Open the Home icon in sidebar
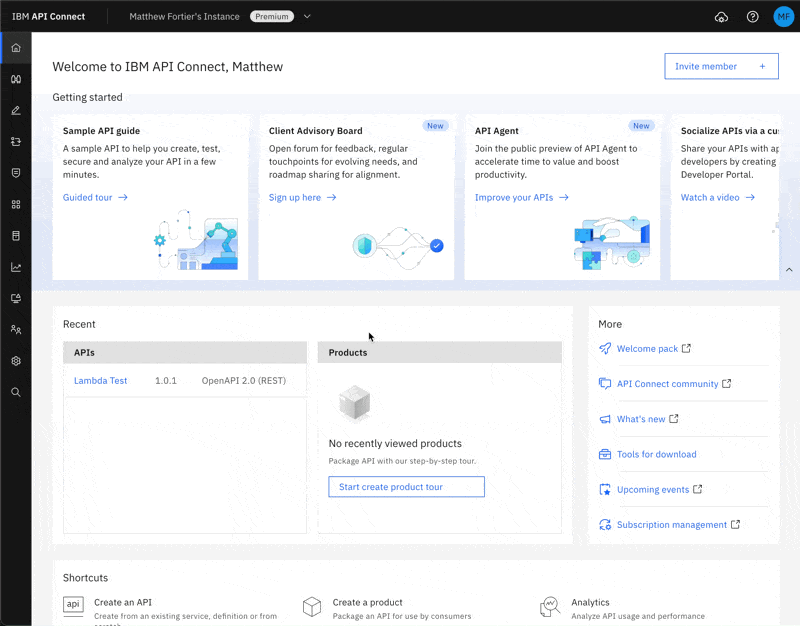800x626 pixels. click(16, 48)
